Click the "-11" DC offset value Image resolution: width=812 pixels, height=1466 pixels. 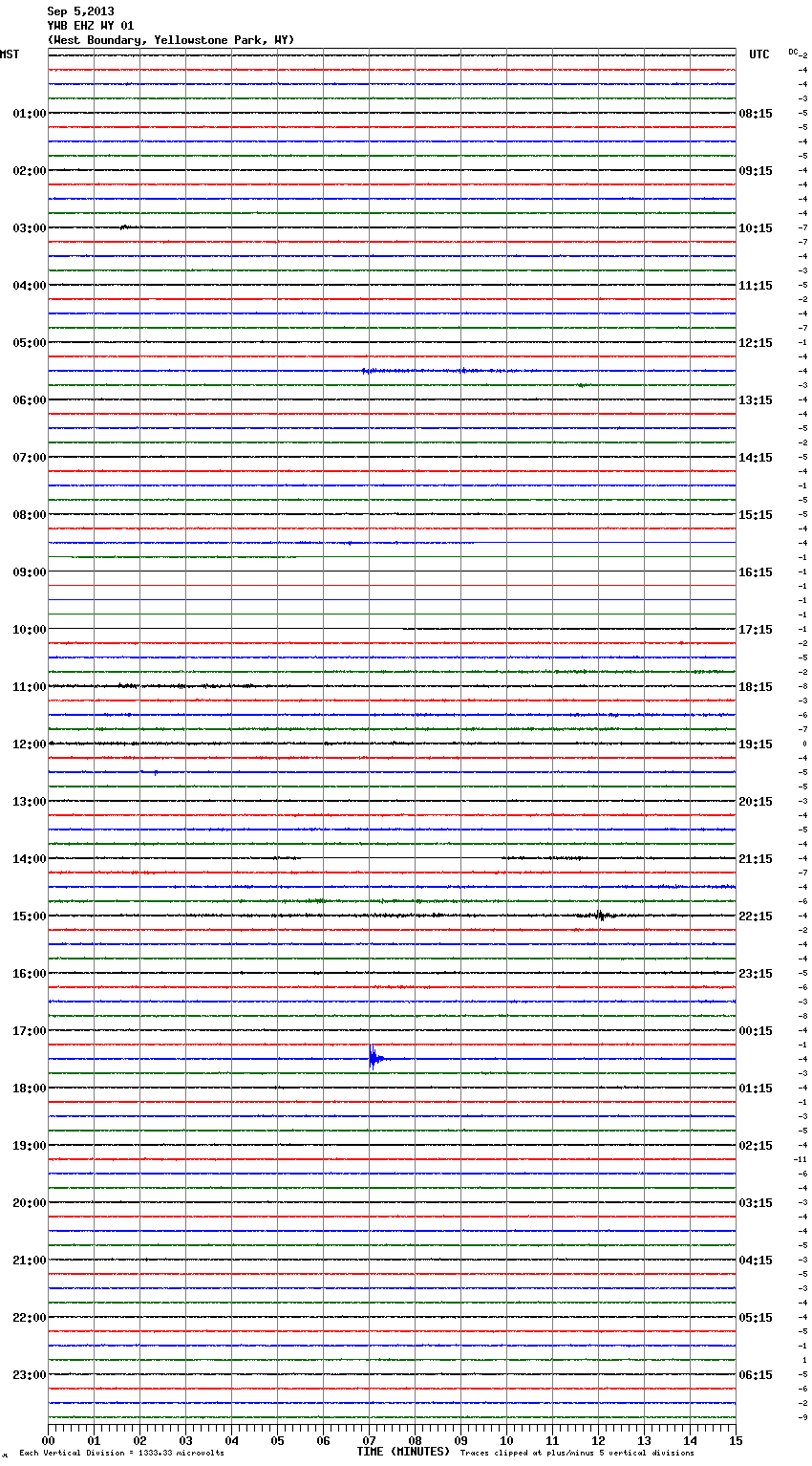coord(801,1159)
